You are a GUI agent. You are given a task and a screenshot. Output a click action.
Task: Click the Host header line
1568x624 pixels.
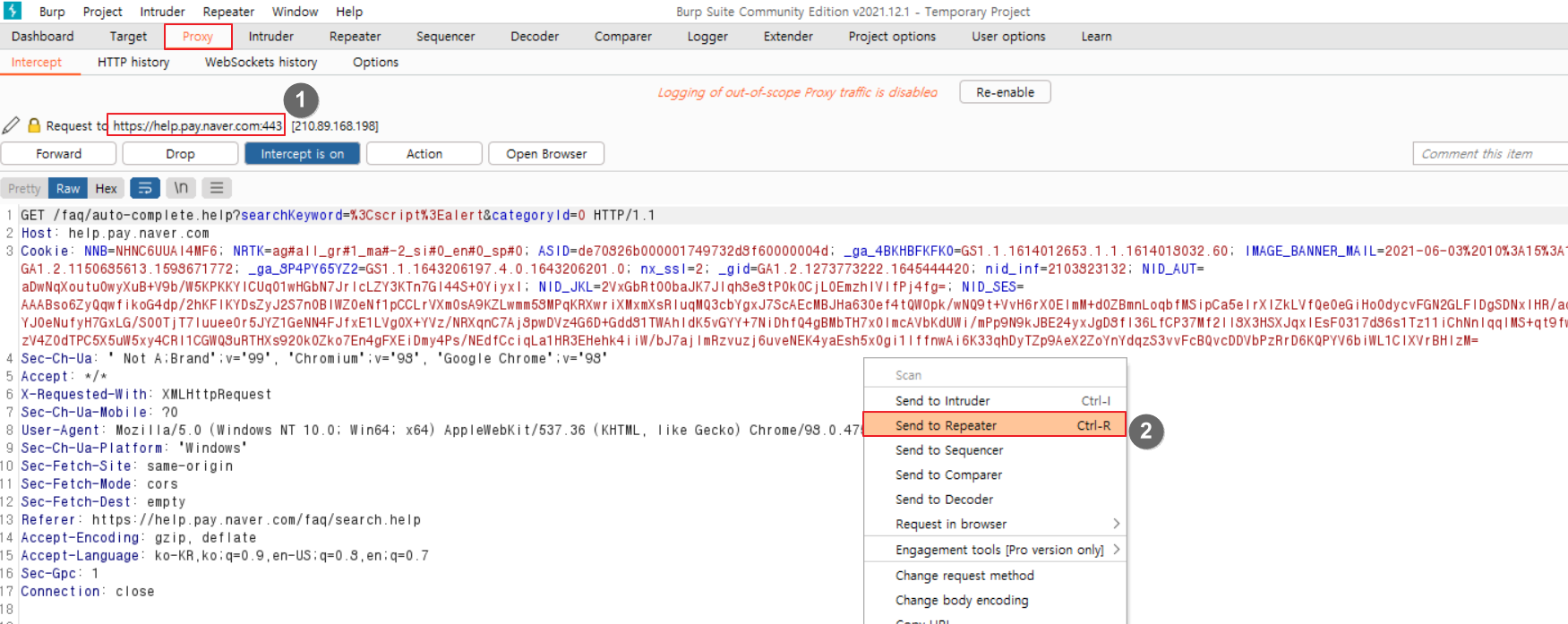[x=115, y=234]
